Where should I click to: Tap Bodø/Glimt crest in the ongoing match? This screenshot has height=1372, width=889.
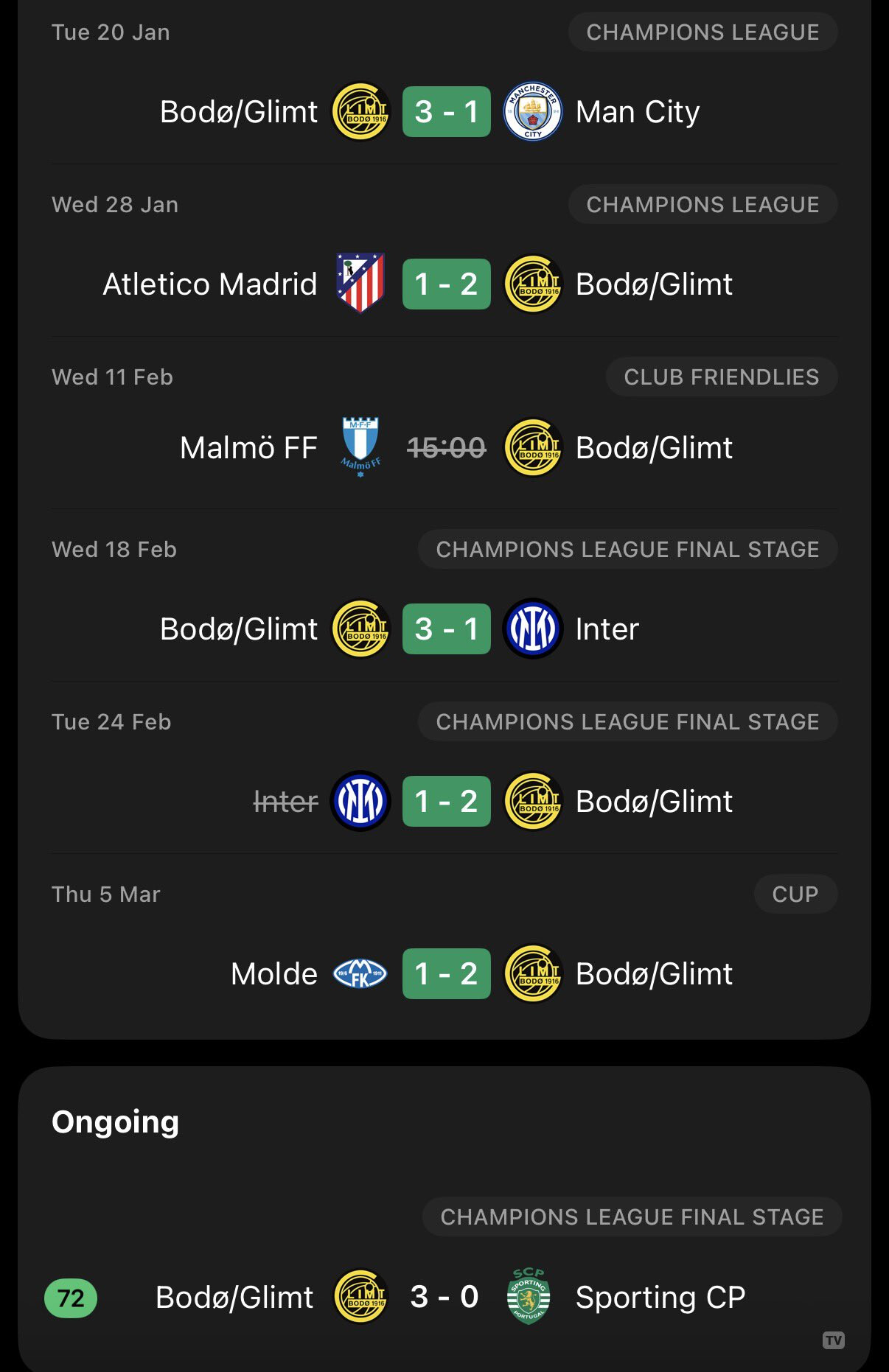(x=360, y=1296)
